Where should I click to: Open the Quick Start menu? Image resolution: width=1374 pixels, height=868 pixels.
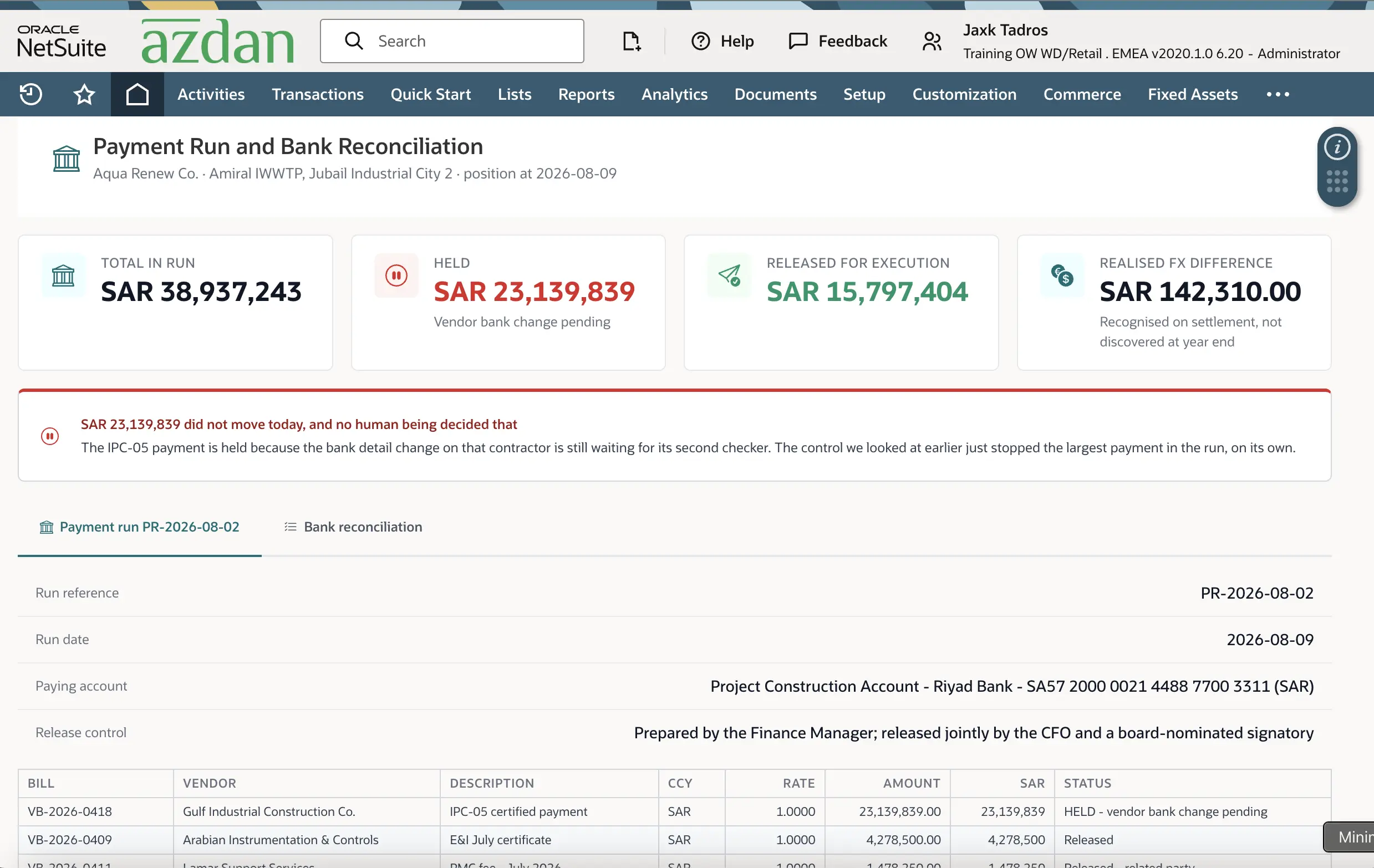431,94
